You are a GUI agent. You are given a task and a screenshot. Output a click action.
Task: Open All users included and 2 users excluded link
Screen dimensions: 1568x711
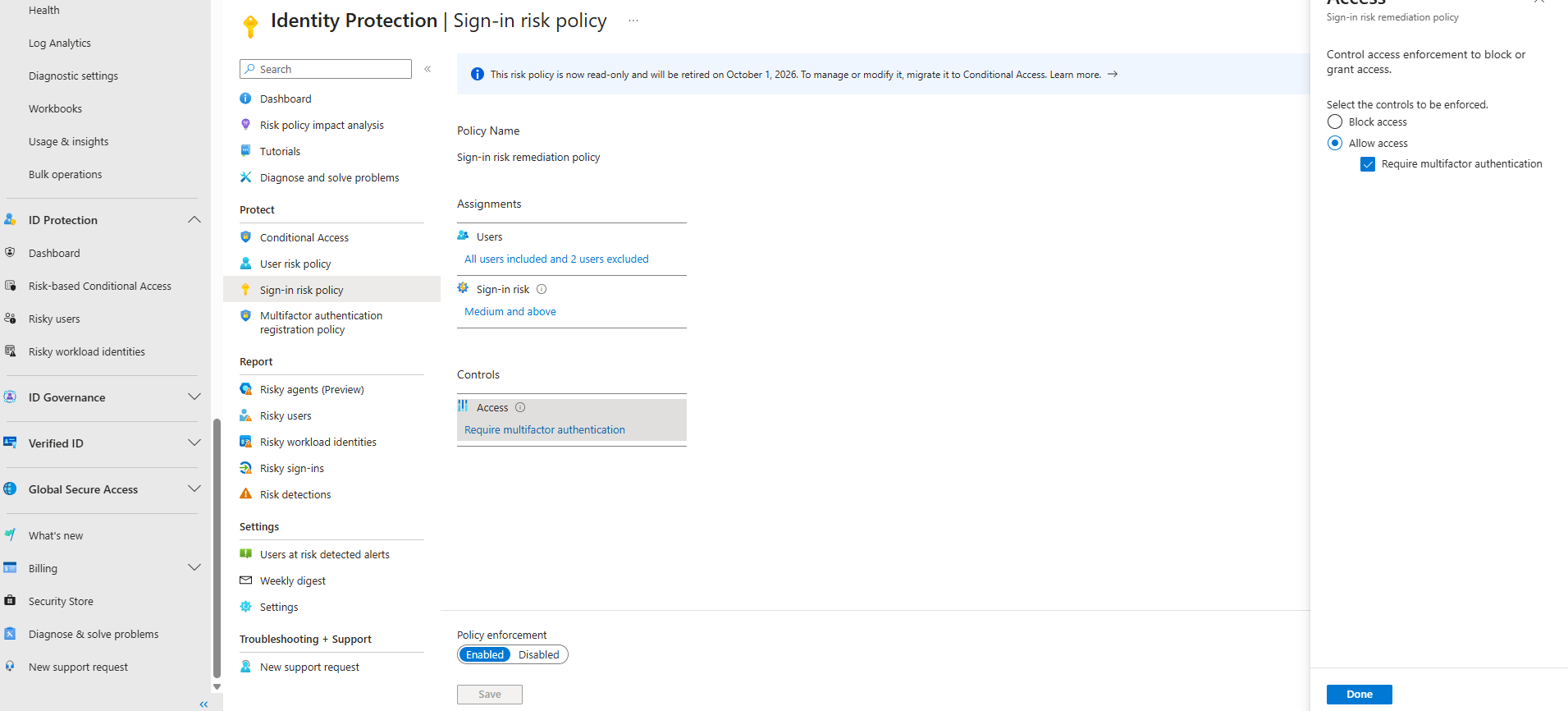[556, 259]
